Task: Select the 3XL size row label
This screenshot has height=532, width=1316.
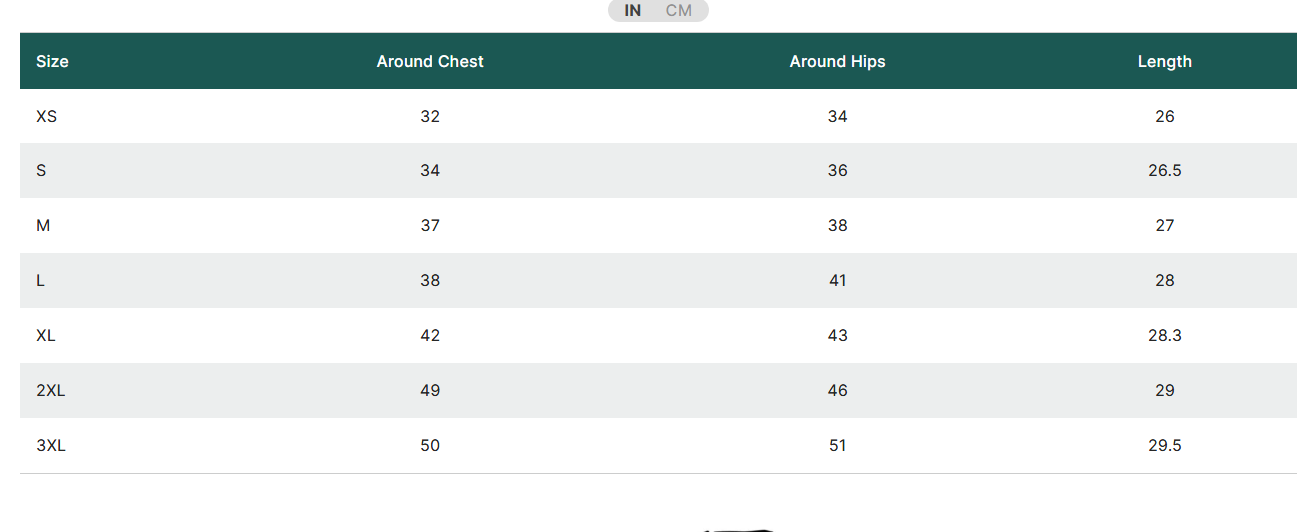Action: pyautogui.click(x=51, y=445)
